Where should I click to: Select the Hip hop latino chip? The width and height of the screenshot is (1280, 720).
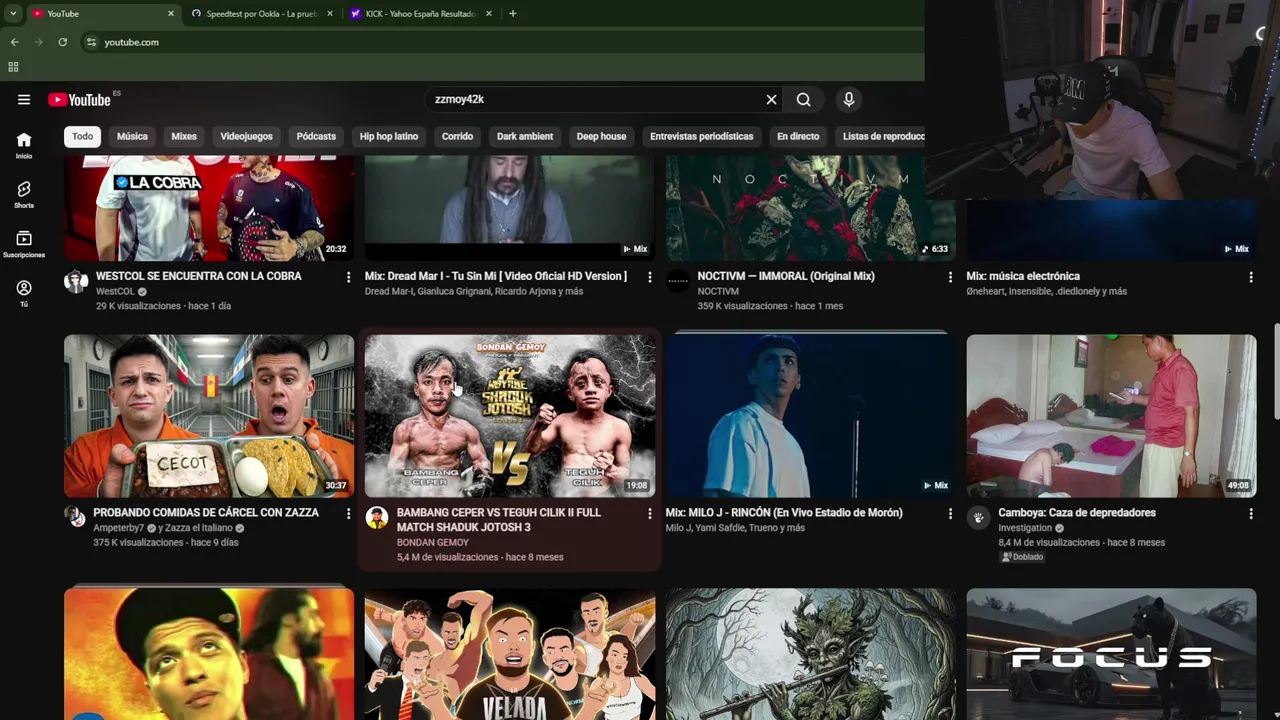point(389,136)
